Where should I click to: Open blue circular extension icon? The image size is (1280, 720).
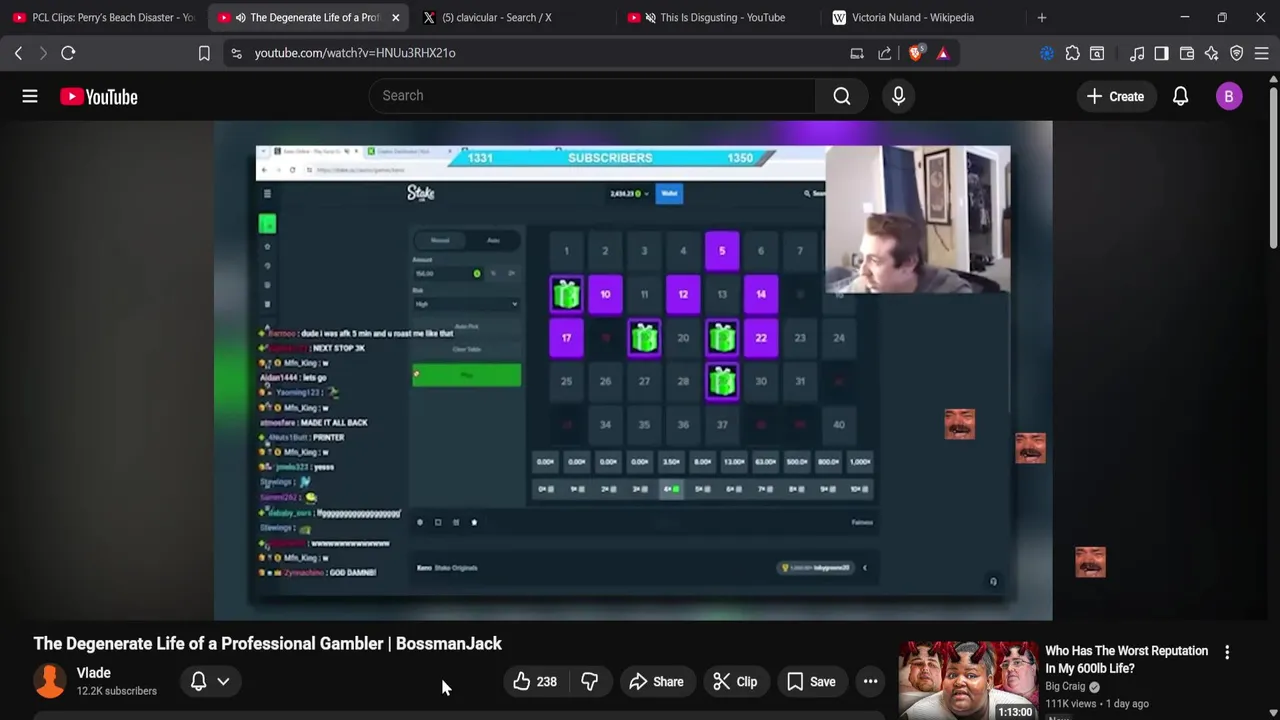coord(1047,53)
